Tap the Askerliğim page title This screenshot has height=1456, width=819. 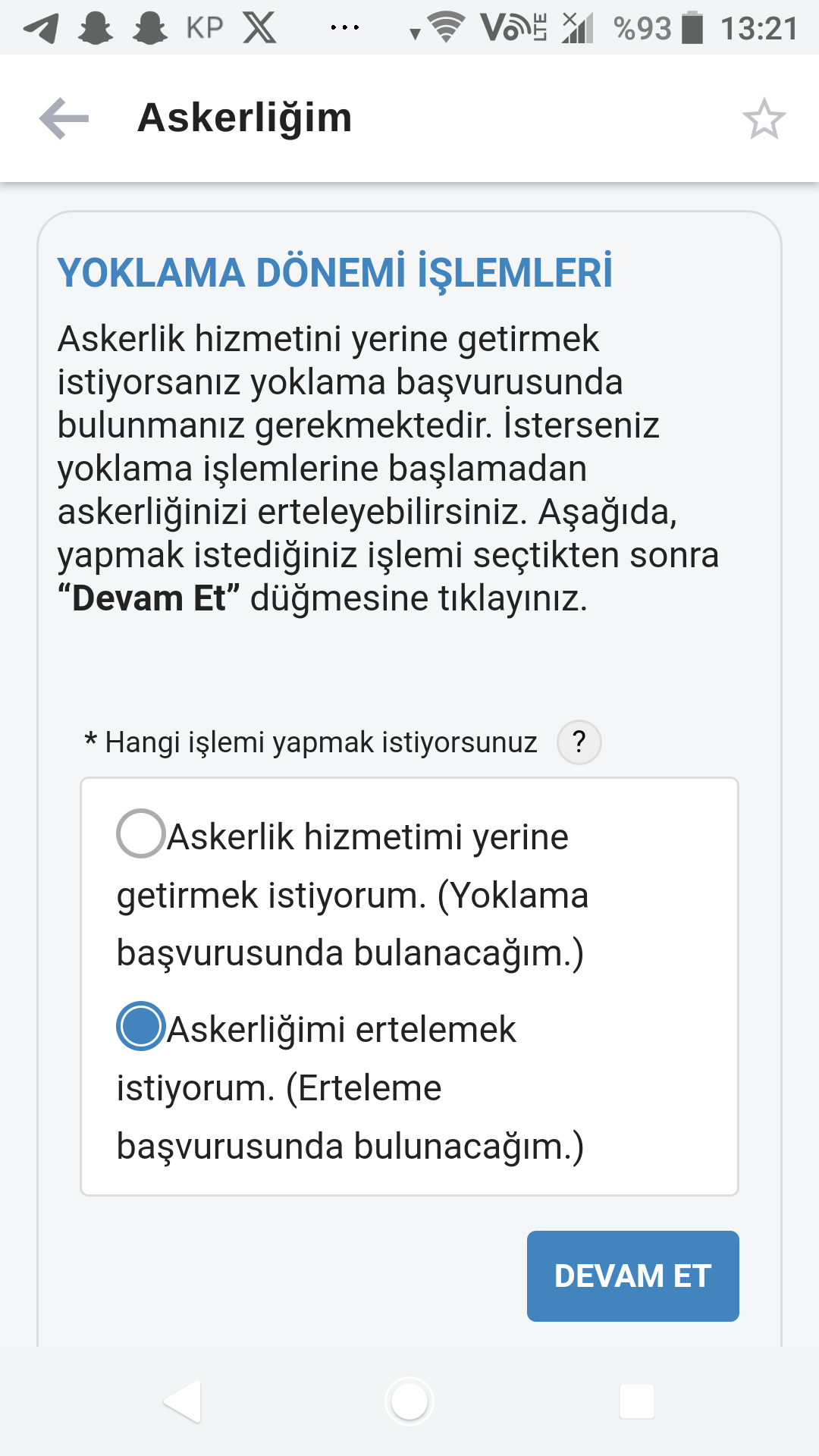(245, 118)
